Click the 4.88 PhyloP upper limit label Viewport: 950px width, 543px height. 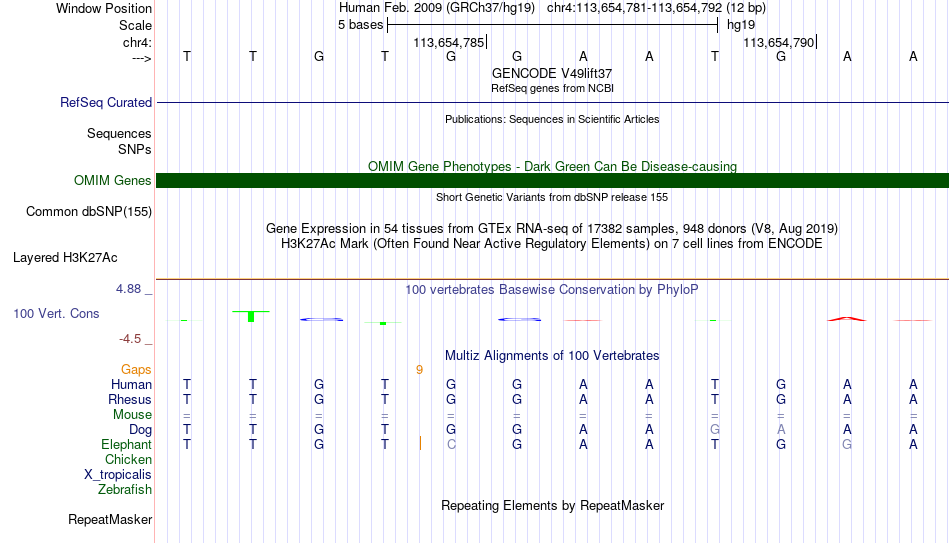(x=129, y=289)
